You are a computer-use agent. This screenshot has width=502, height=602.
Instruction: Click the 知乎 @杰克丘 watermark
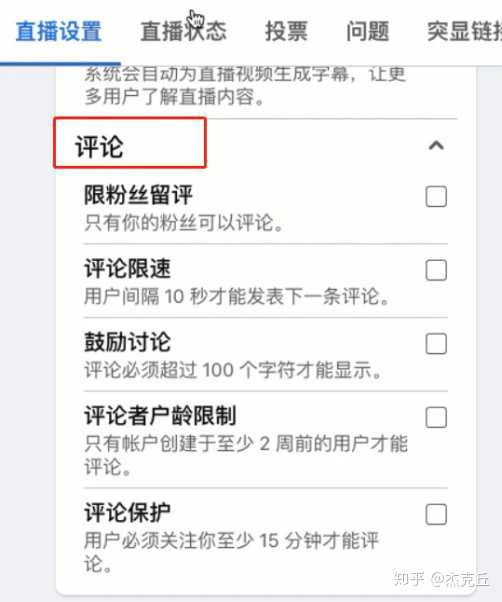(442, 579)
